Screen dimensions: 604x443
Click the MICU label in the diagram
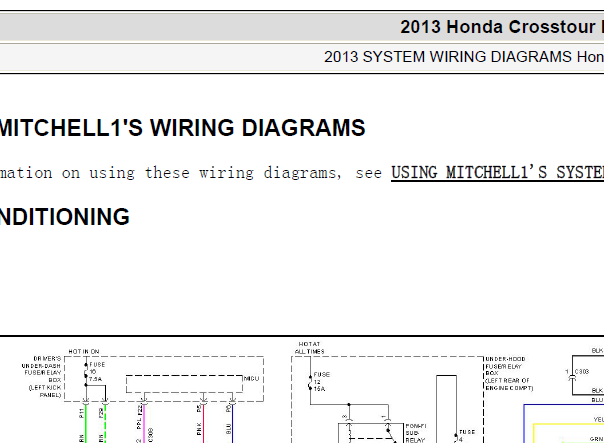(x=251, y=379)
